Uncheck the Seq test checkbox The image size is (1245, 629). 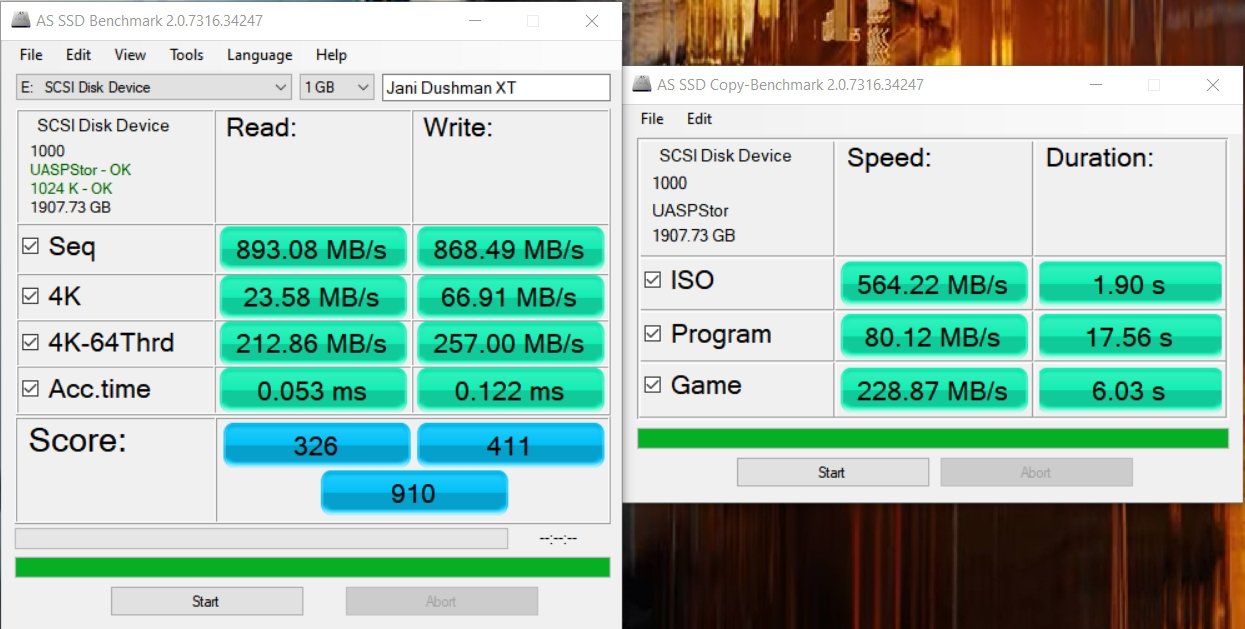(32, 248)
